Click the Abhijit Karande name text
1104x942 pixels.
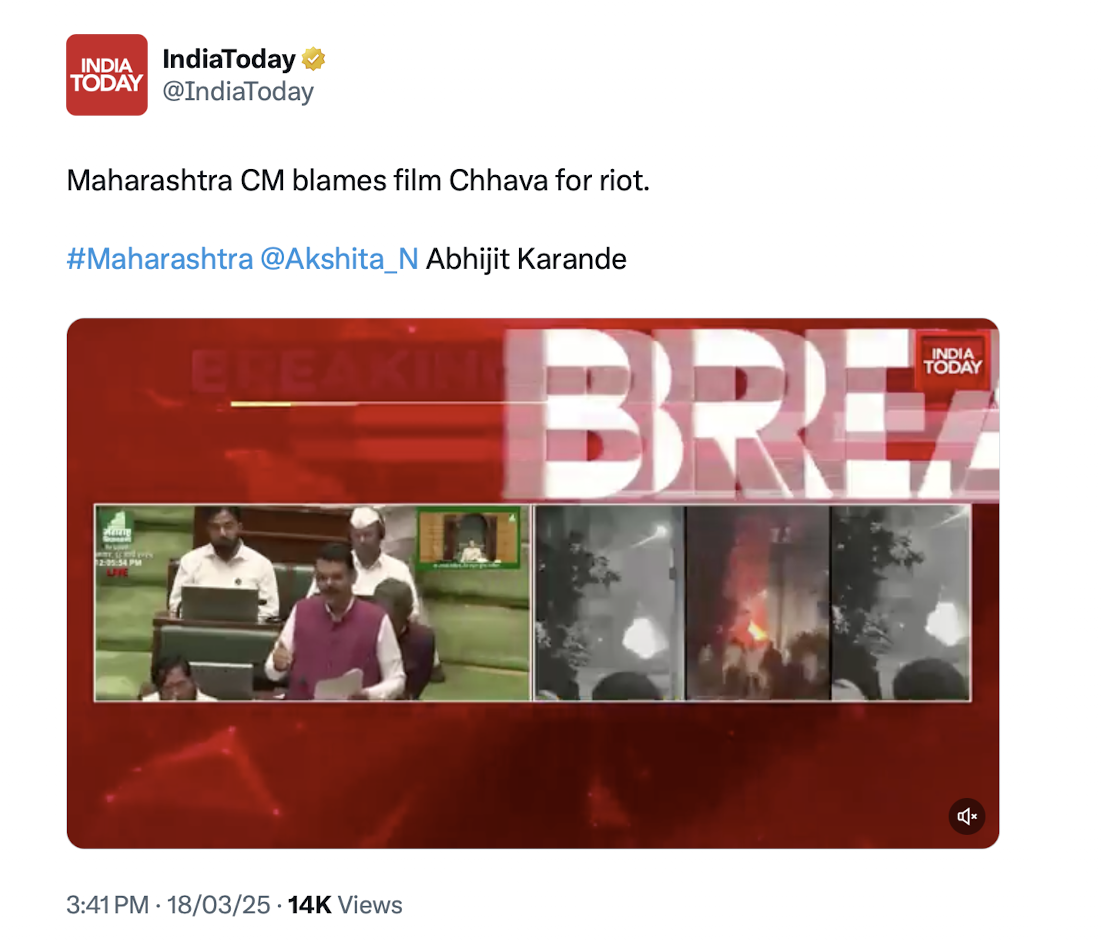(x=526, y=259)
